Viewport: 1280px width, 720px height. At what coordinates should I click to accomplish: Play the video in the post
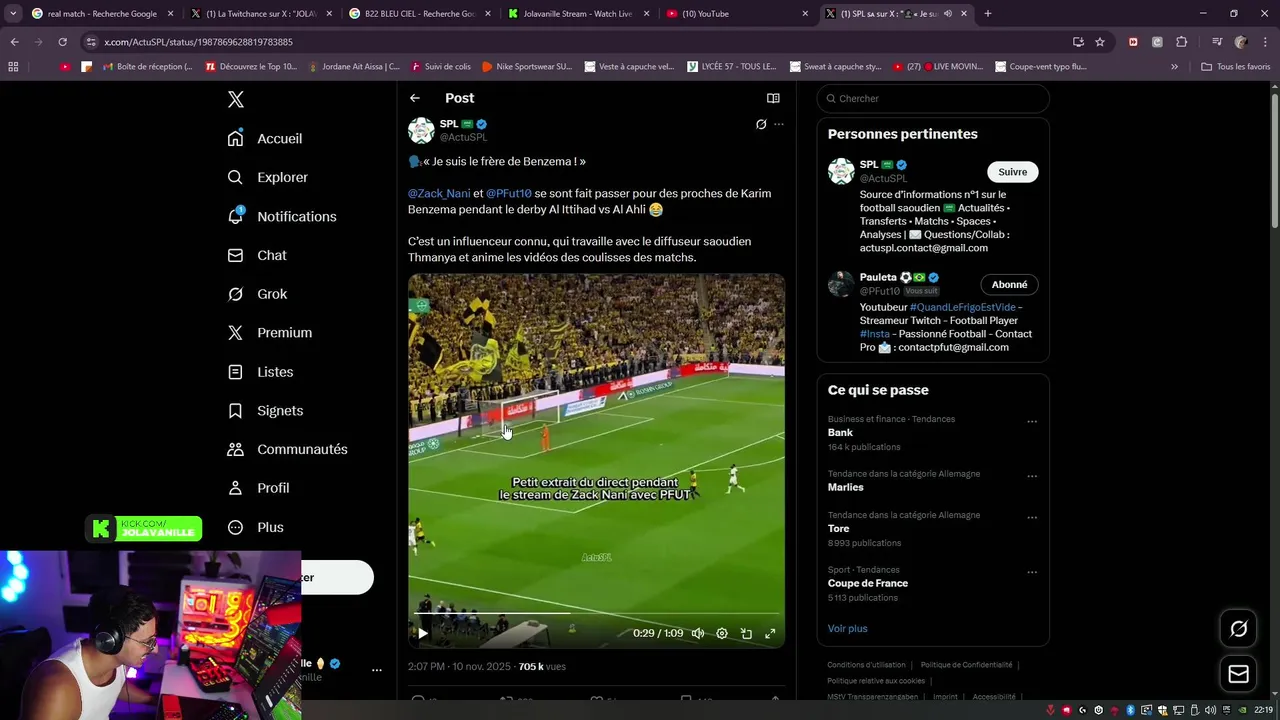point(423,633)
